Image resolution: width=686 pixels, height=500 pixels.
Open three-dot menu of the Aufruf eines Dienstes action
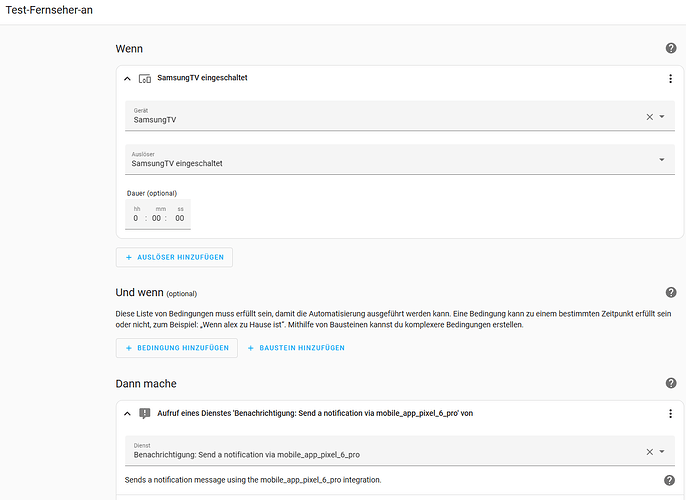click(x=670, y=413)
